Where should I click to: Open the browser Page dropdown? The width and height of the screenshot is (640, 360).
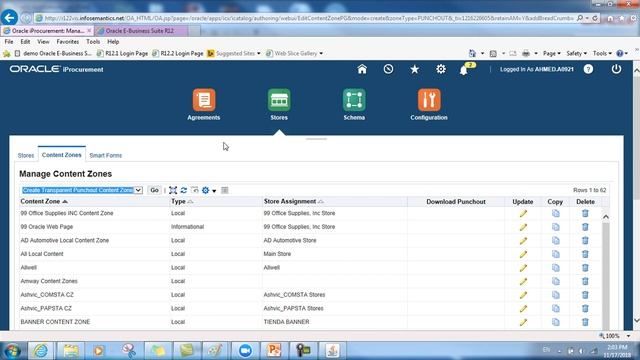click(x=551, y=53)
